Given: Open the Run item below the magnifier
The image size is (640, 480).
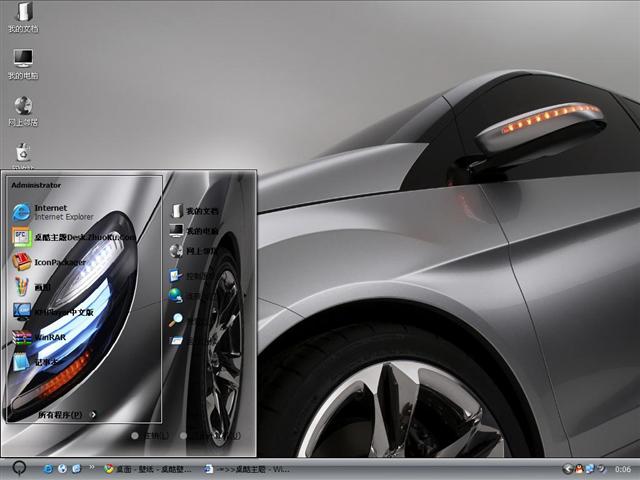Looking at the screenshot, I should (176, 340).
